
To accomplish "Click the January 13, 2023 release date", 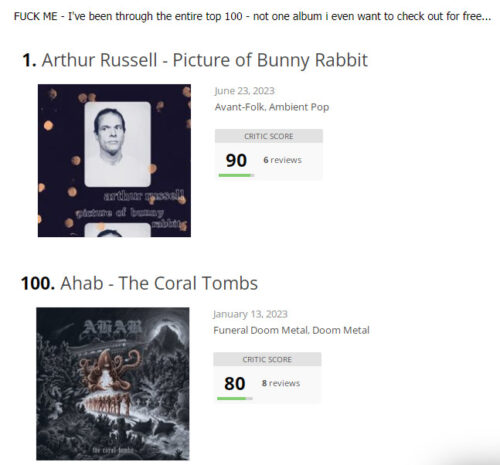I will (x=250, y=314).
